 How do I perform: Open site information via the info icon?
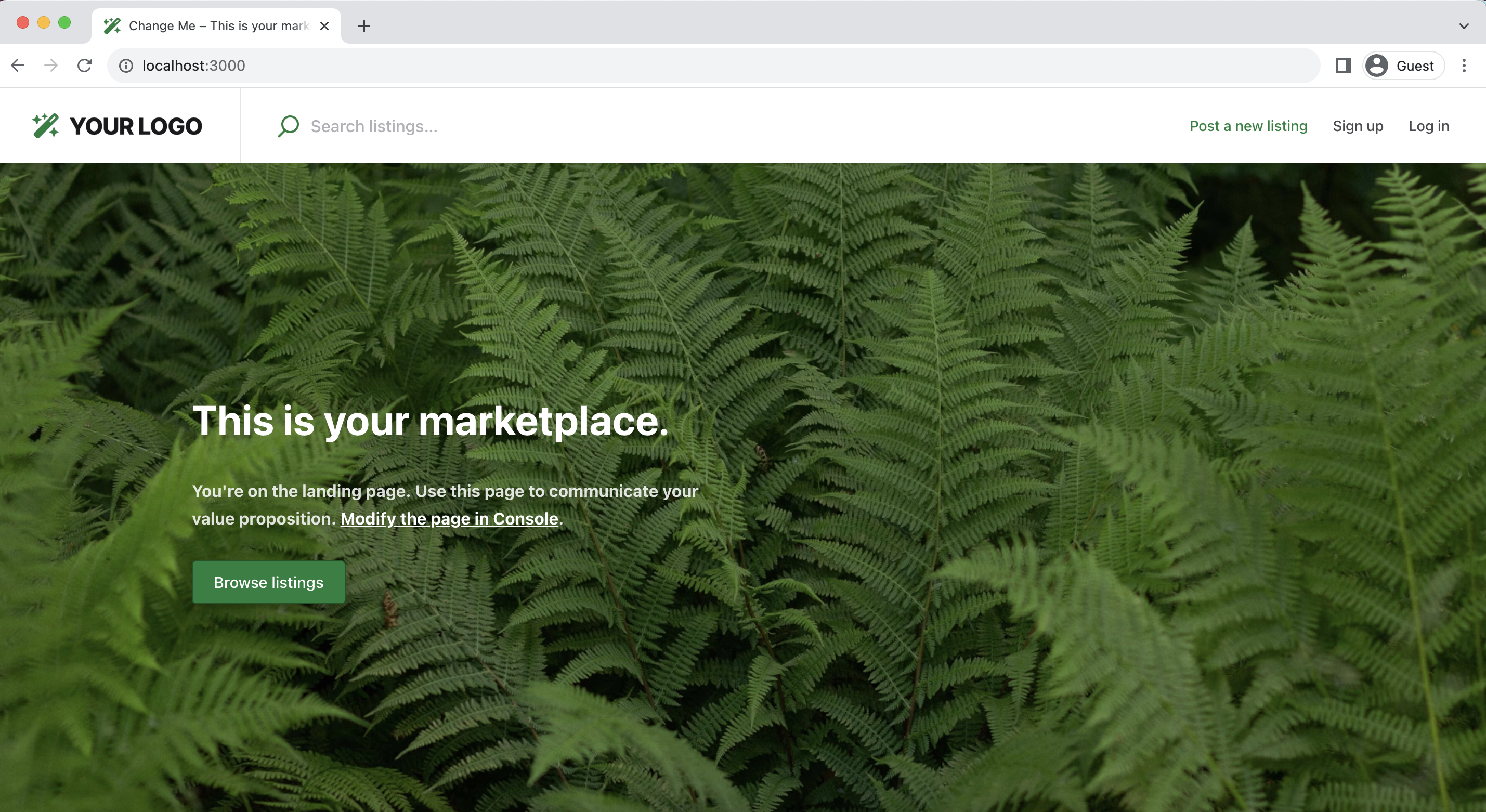tap(126, 65)
